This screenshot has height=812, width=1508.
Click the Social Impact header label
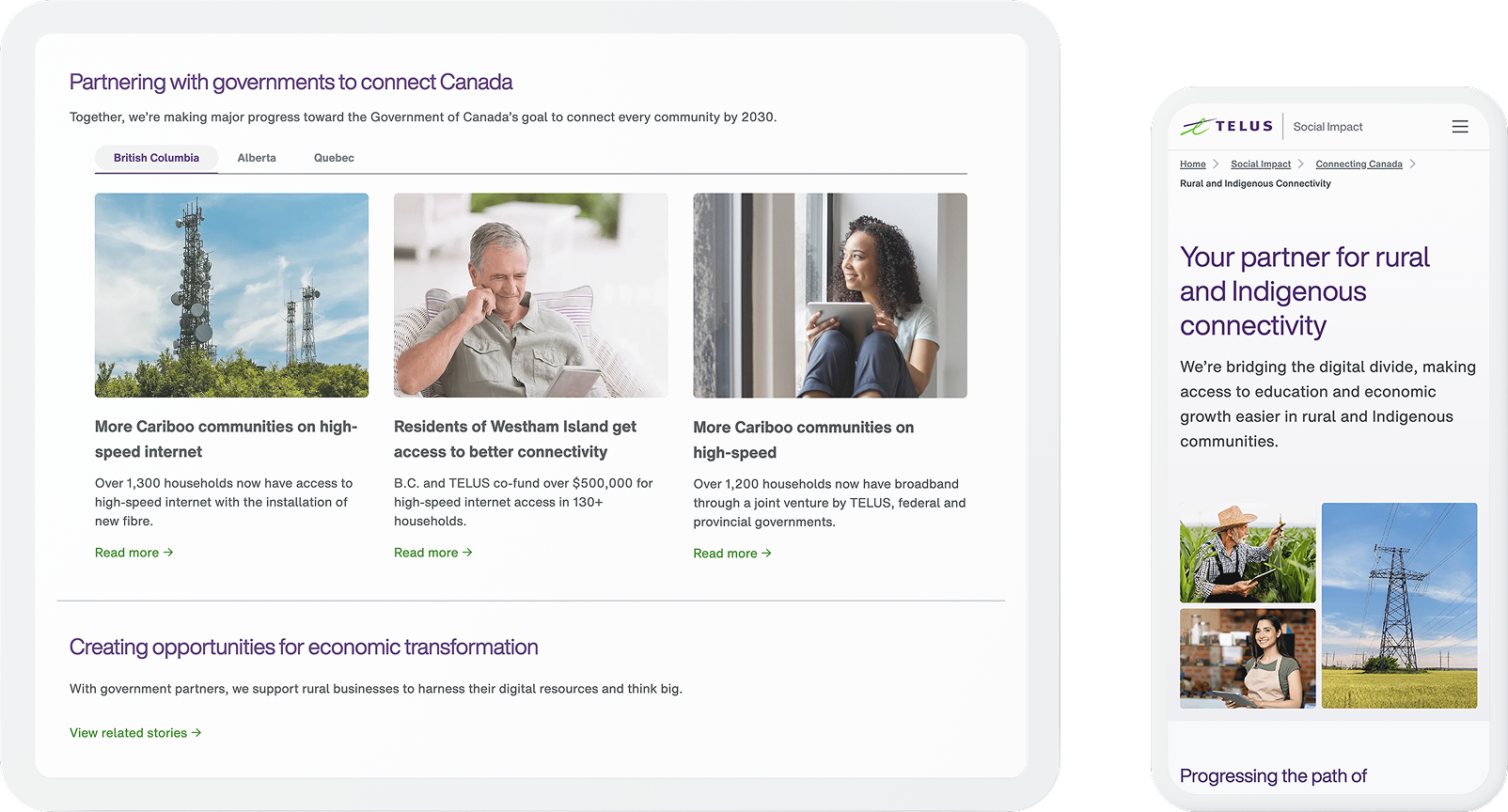[x=1327, y=127]
